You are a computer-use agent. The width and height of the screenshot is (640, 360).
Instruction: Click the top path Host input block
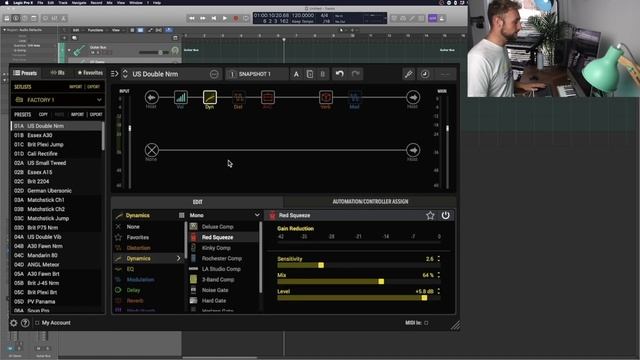pyautogui.click(x=151, y=98)
